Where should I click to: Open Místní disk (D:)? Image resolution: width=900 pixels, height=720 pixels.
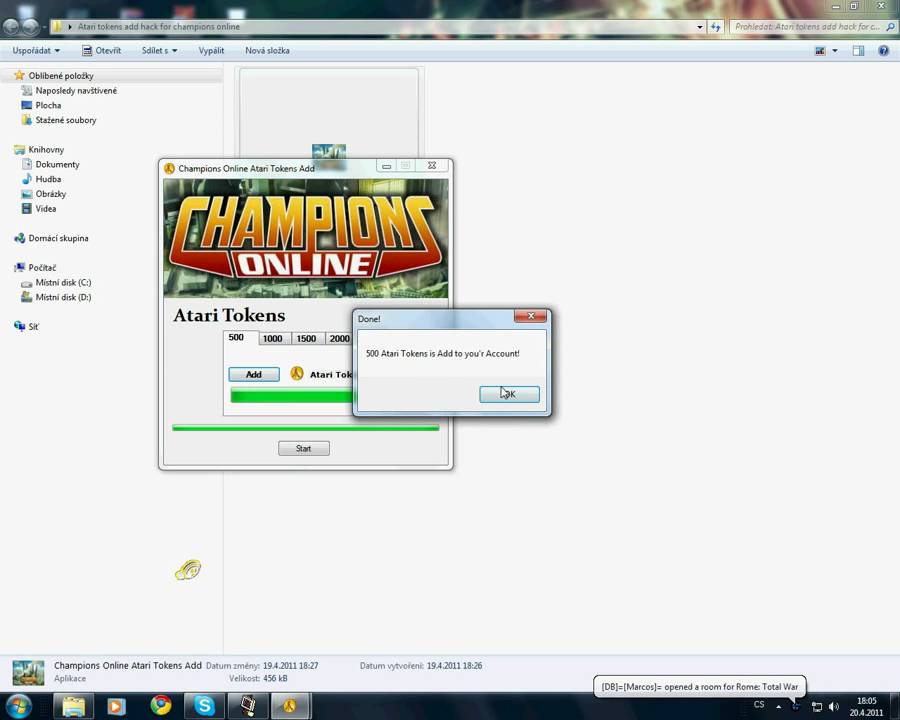[63, 297]
